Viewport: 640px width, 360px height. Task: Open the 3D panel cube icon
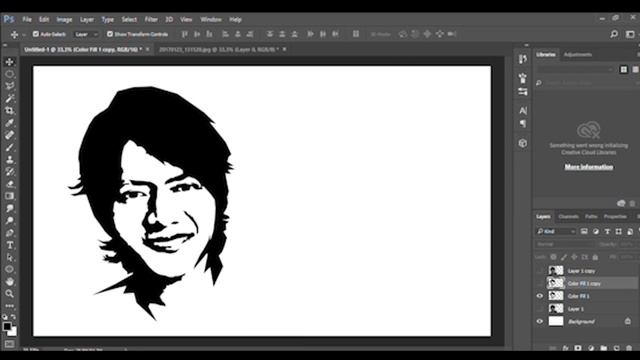(x=523, y=143)
